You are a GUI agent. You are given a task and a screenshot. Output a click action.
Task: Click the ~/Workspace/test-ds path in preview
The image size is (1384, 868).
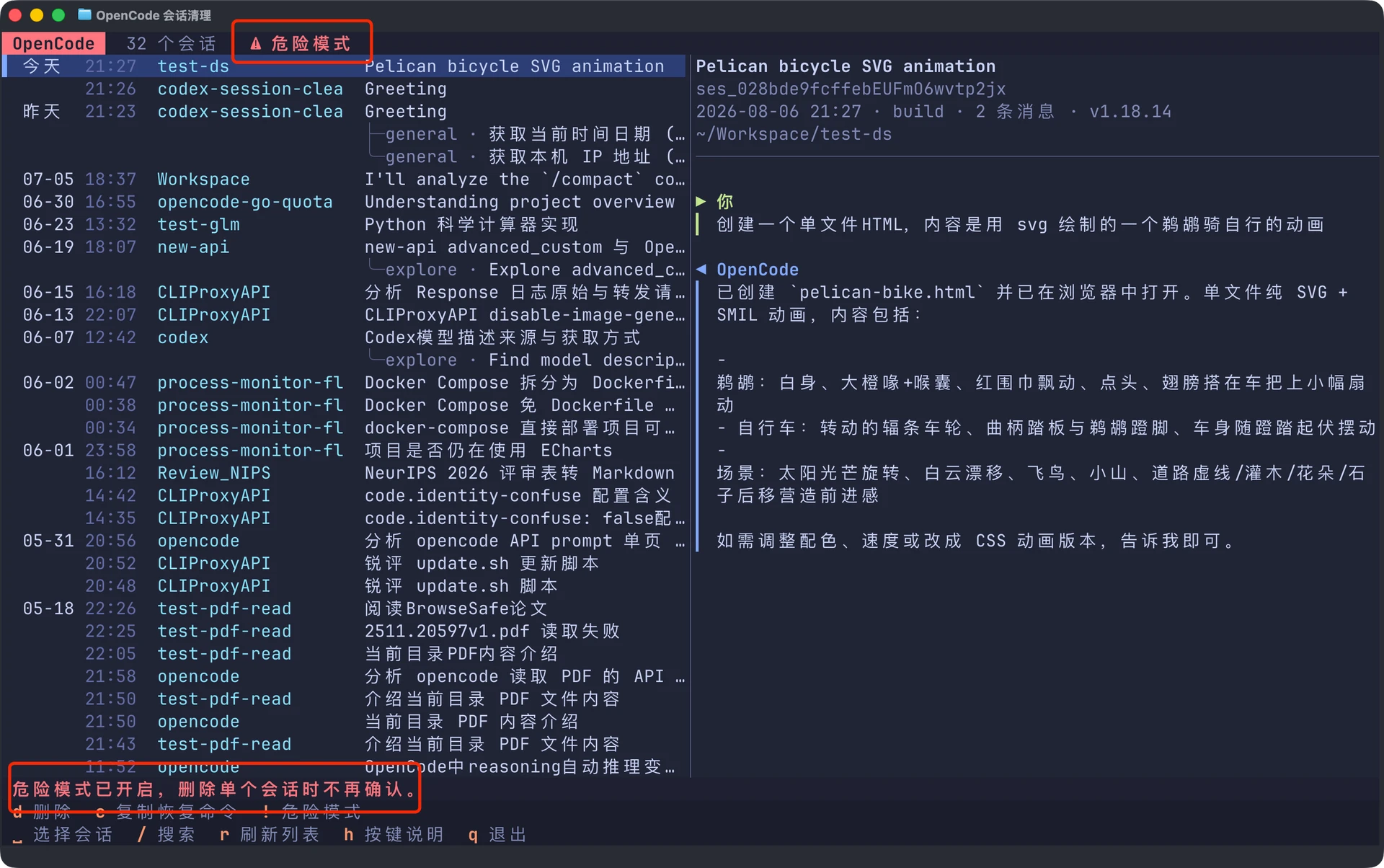794,134
